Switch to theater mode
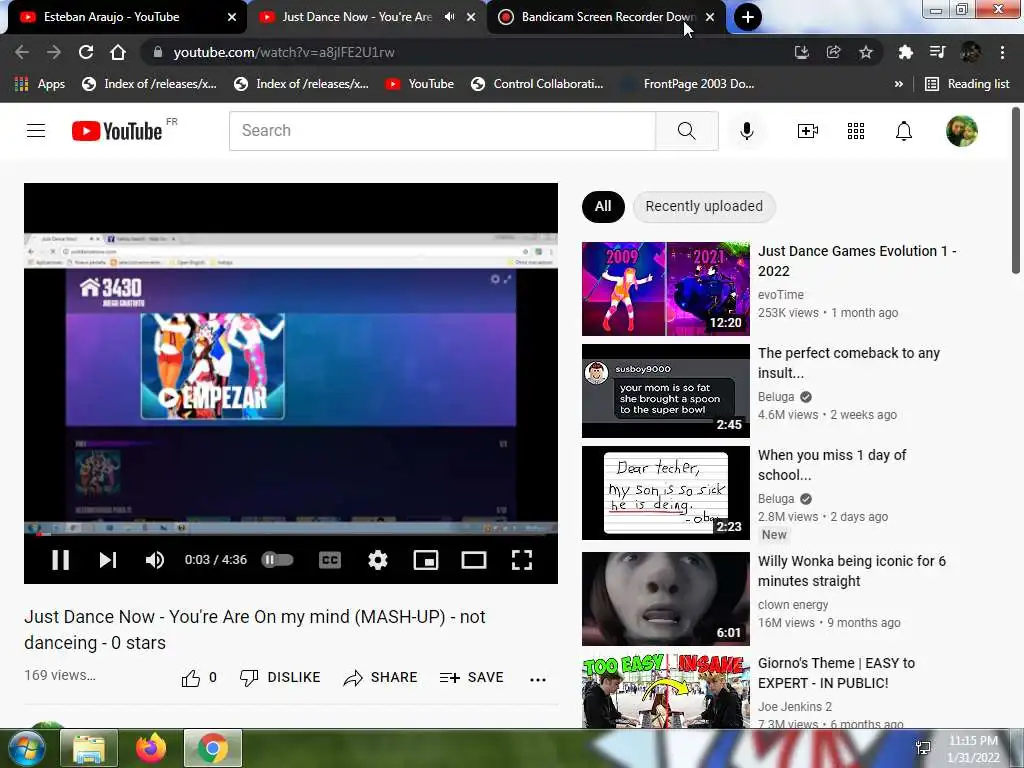This screenshot has width=1024, height=768. (473, 560)
